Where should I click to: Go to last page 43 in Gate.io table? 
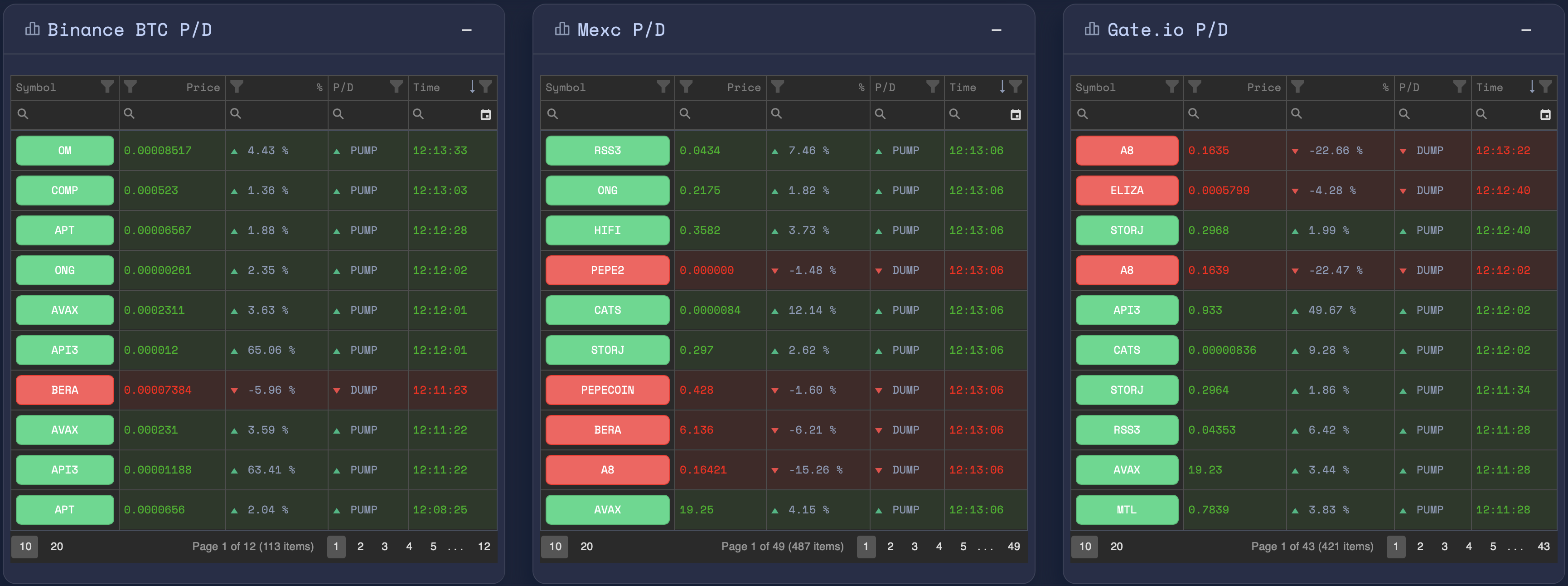[x=1544, y=547]
